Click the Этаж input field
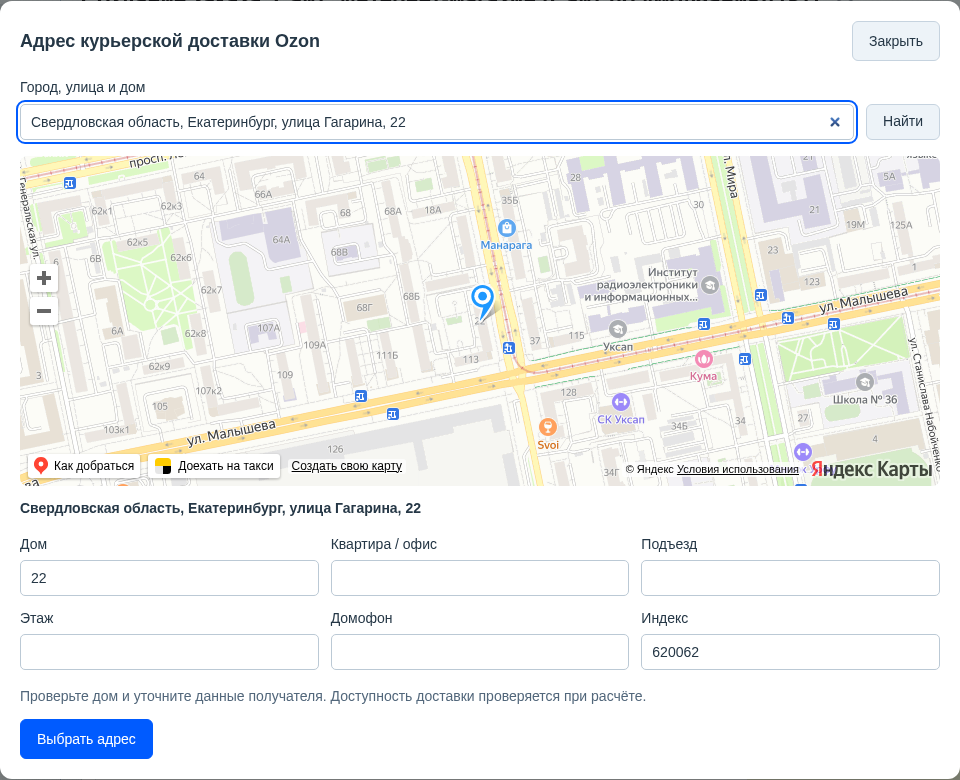 (x=169, y=652)
